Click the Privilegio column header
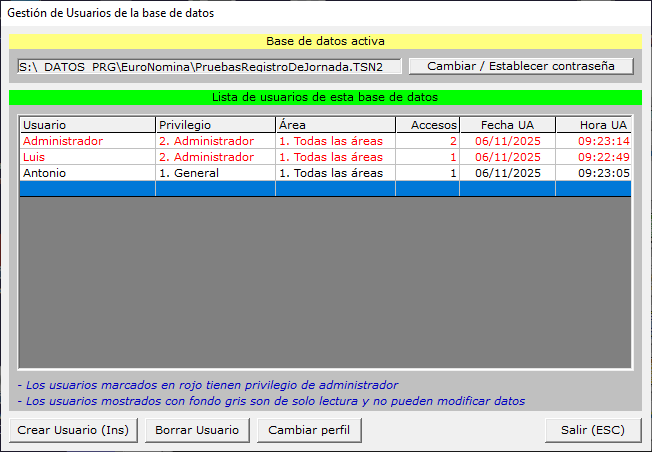 point(215,125)
